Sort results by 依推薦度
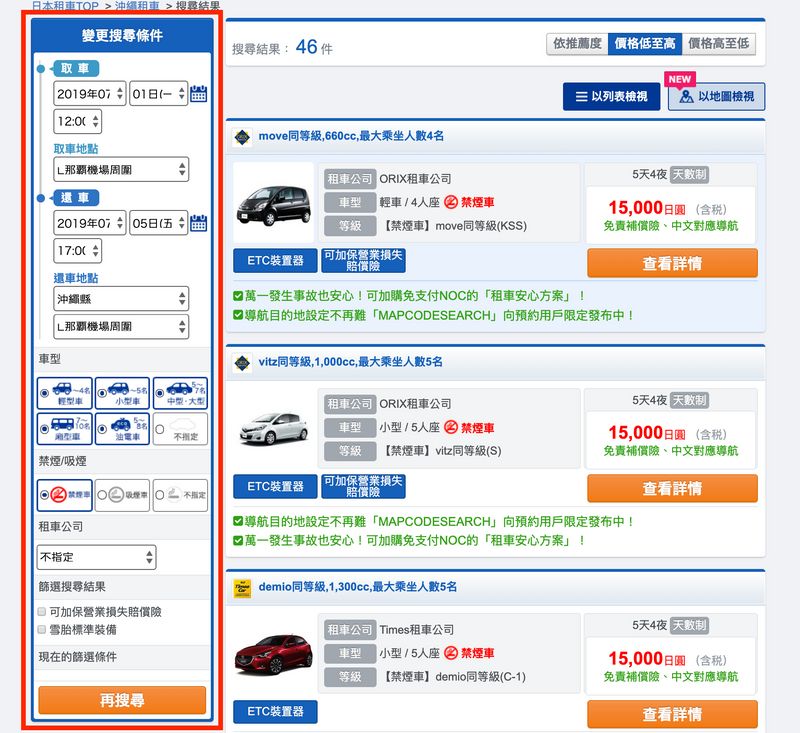The image size is (800, 733). pos(577,44)
